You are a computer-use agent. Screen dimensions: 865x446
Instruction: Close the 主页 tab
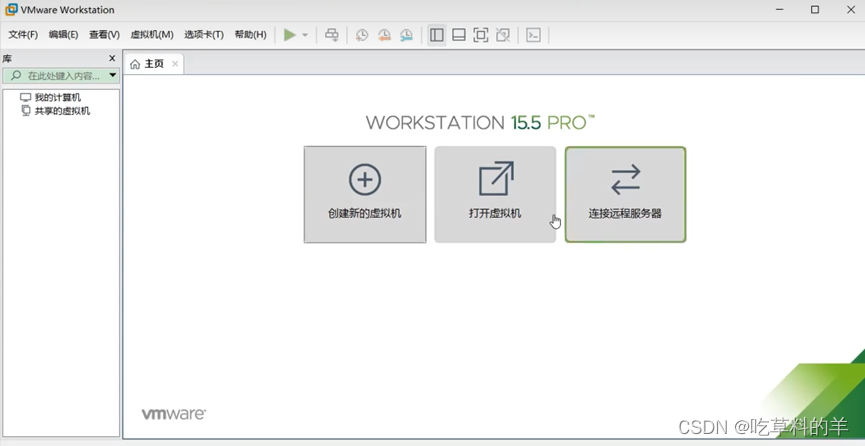175,64
